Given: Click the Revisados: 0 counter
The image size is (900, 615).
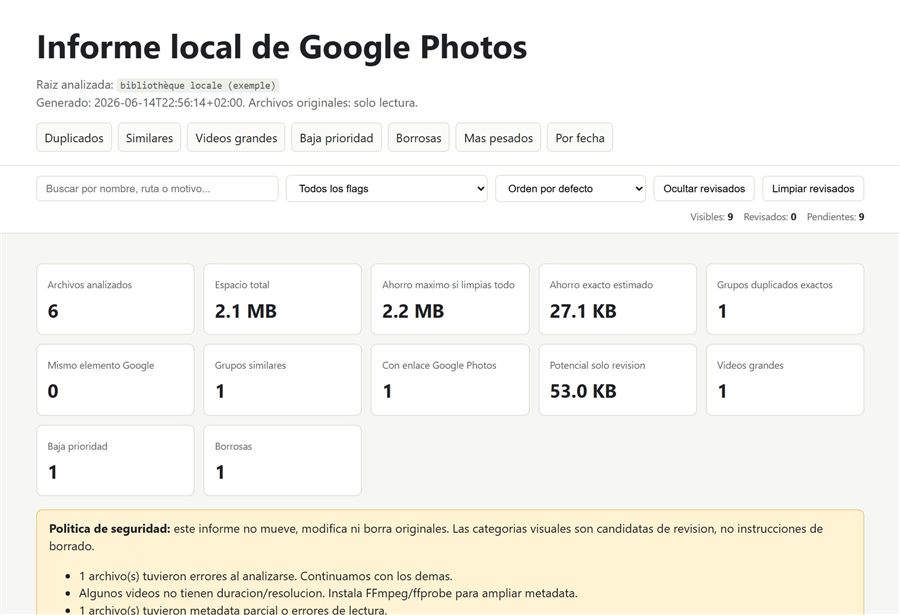Looking at the screenshot, I should click(770, 217).
